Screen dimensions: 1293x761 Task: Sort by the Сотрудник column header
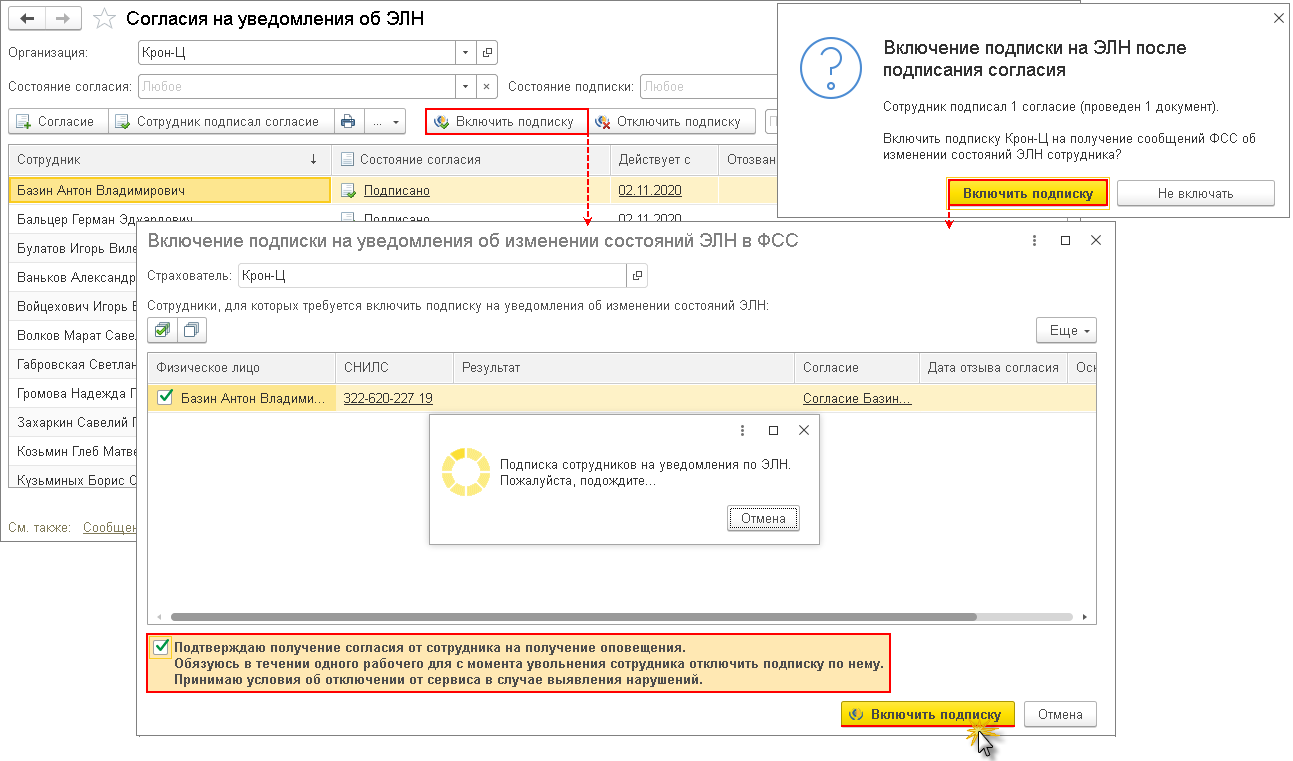click(170, 159)
